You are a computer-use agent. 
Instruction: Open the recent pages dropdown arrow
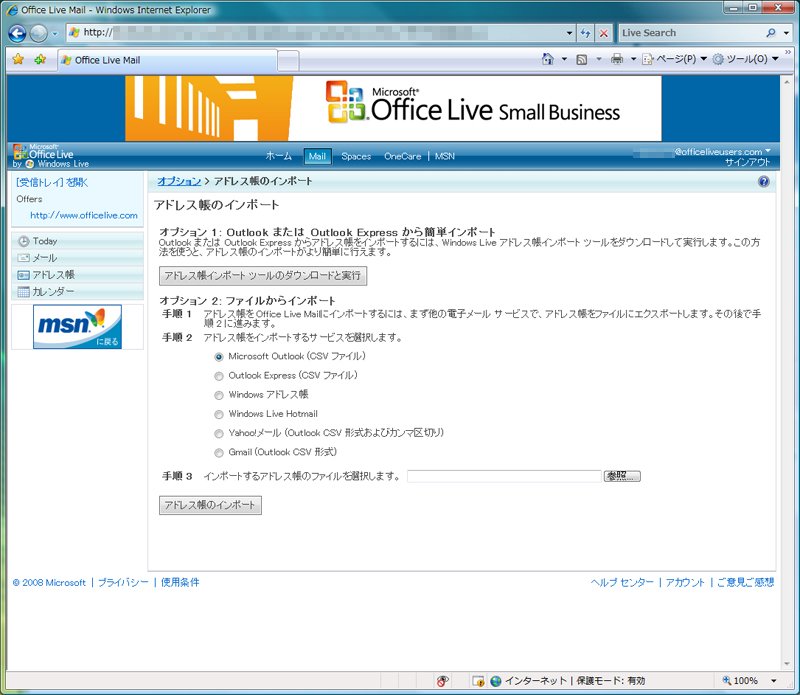[55, 34]
